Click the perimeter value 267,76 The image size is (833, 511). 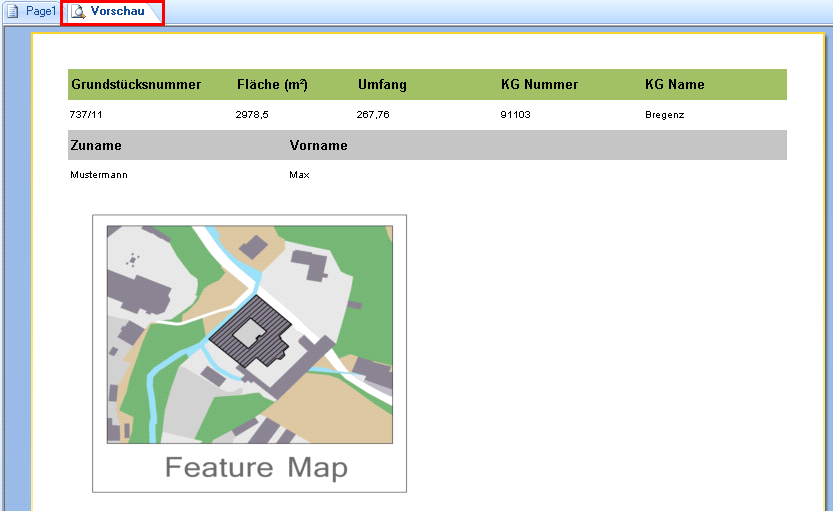click(373, 115)
